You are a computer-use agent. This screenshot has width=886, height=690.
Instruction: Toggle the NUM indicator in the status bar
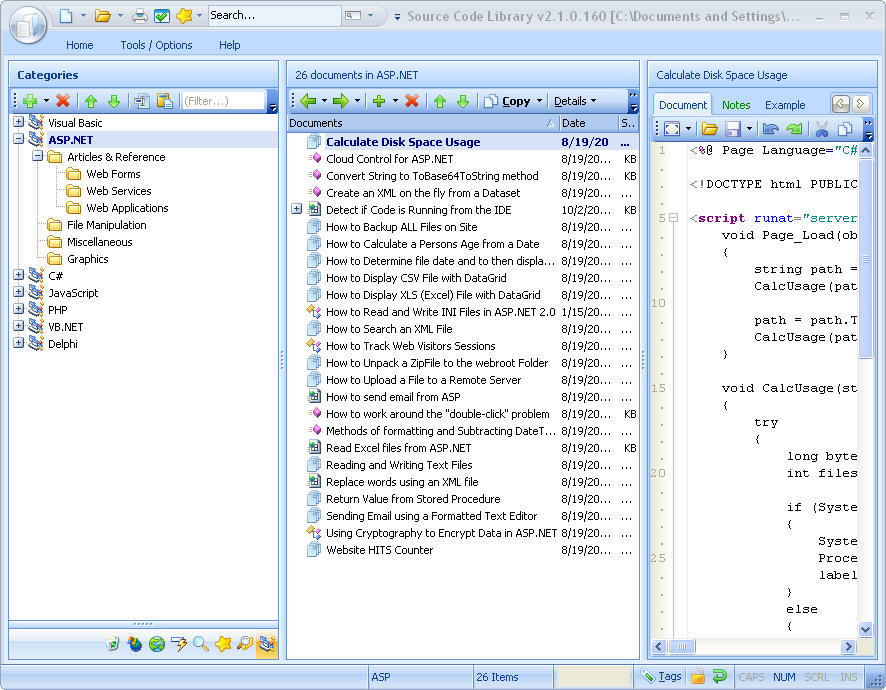[x=784, y=677]
